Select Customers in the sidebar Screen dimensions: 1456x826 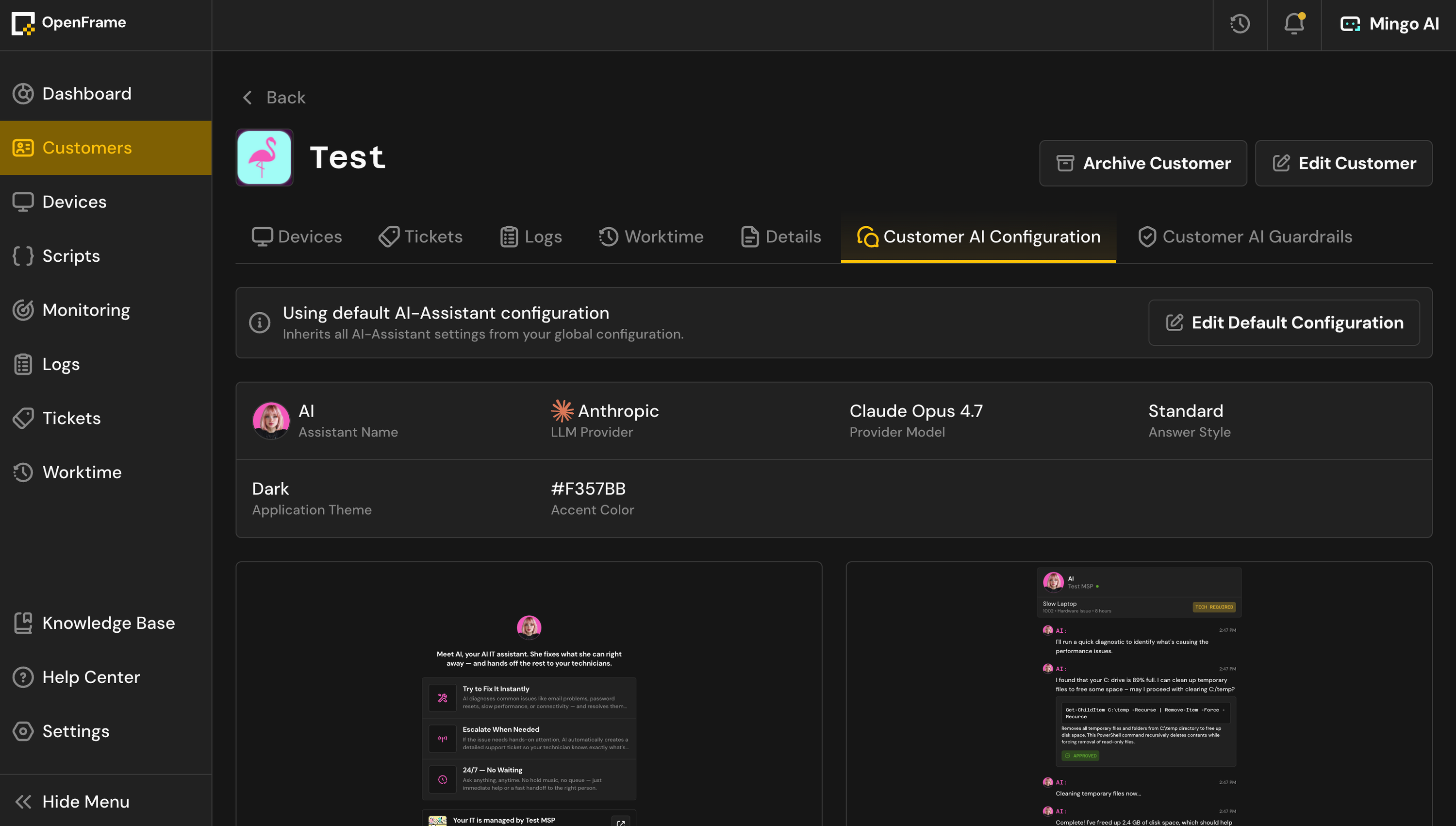[x=105, y=148]
